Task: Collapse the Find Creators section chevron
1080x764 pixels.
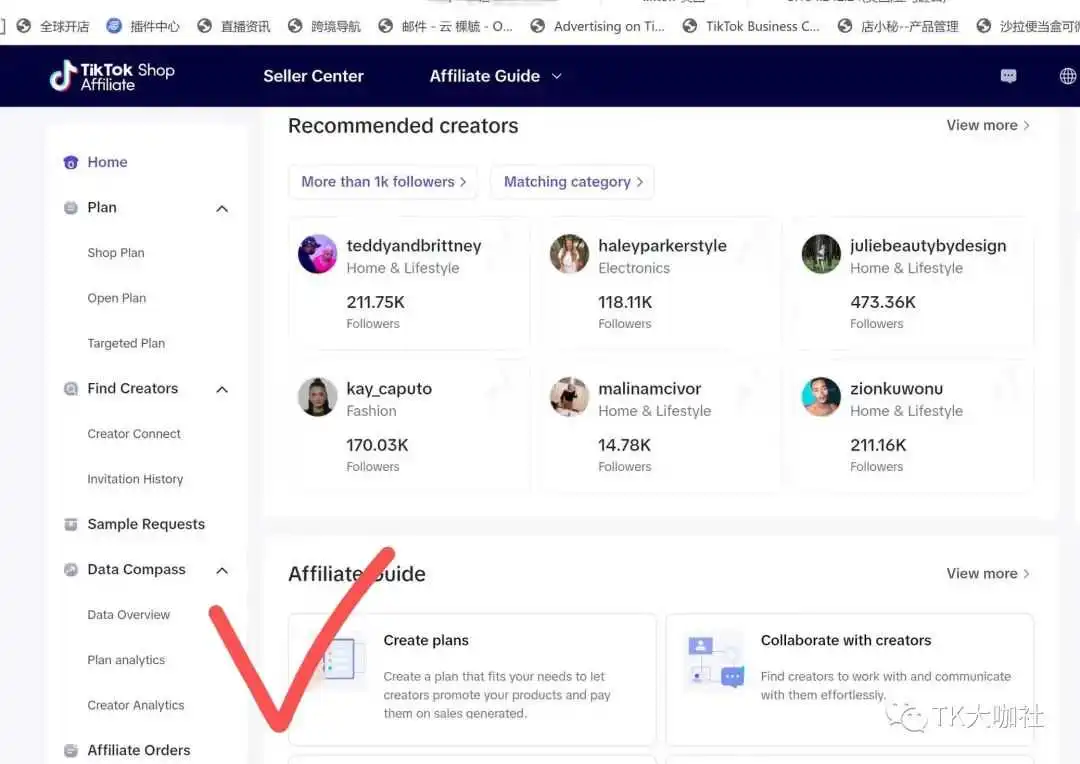Action: pyautogui.click(x=222, y=389)
